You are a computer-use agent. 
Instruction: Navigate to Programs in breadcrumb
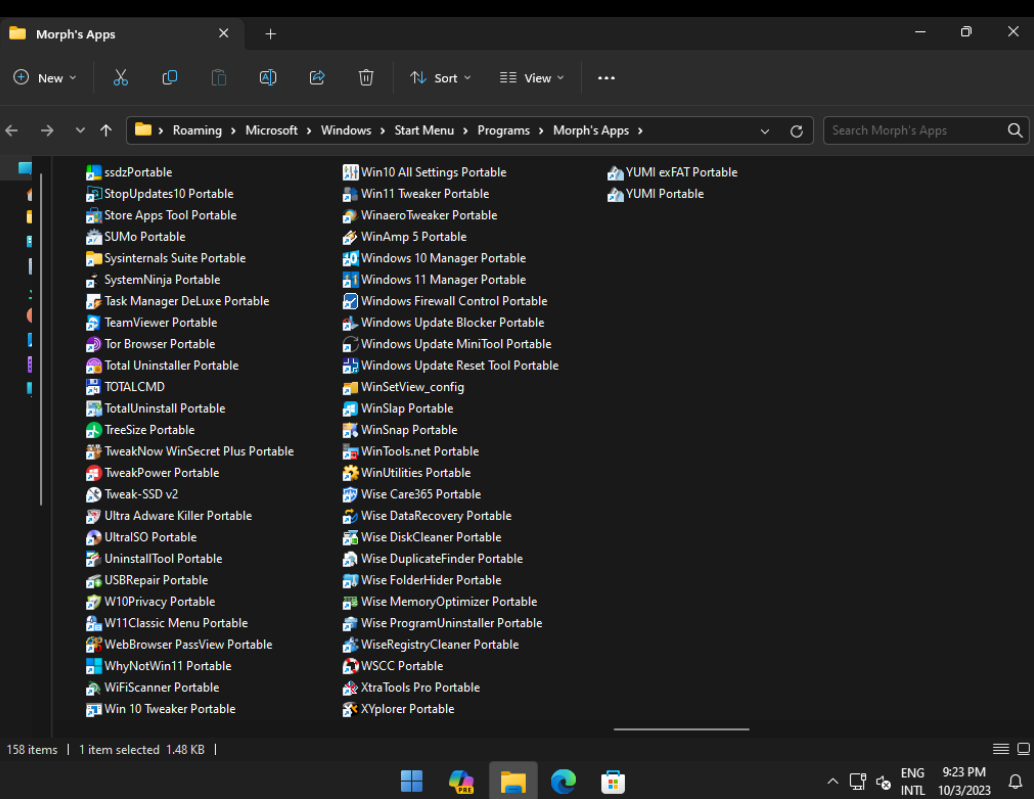(x=503, y=131)
